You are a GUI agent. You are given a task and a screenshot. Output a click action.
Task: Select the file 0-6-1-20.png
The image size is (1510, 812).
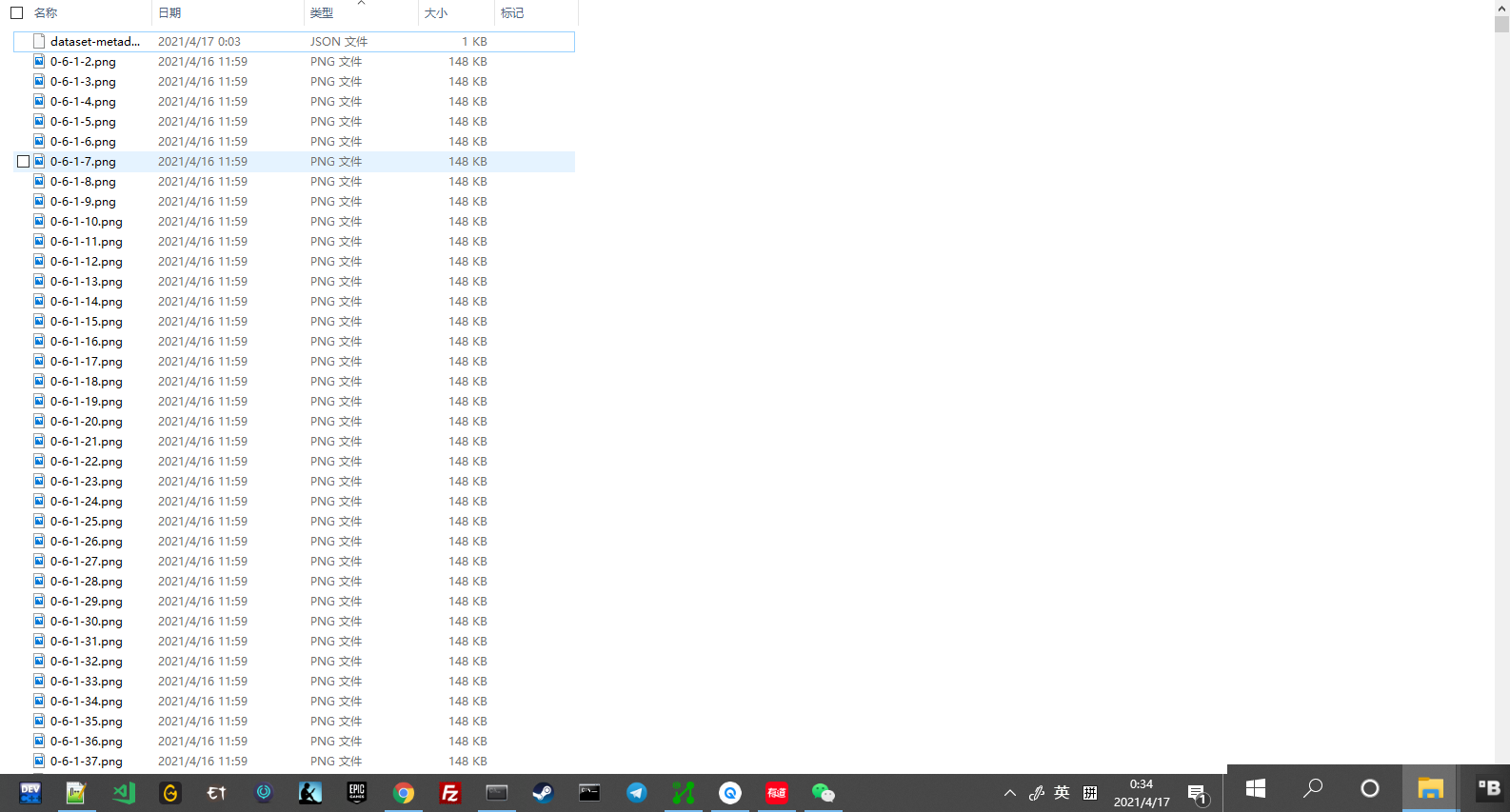tap(87, 421)
